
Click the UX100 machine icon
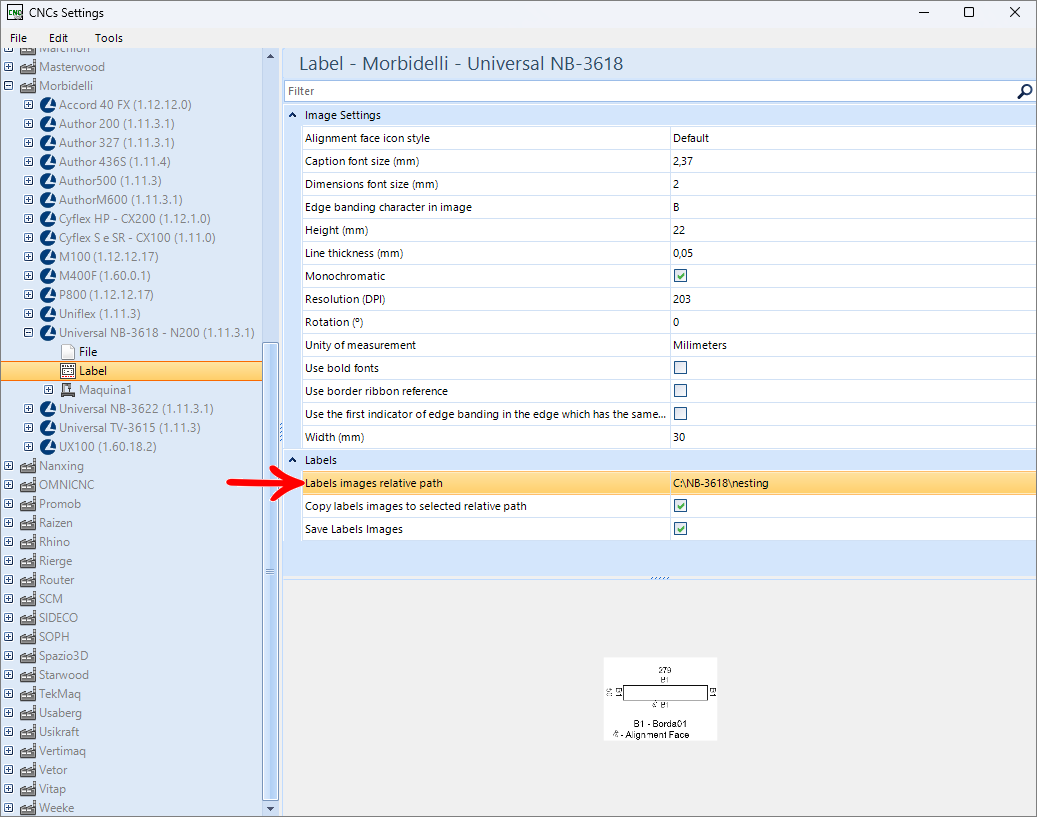48,447
